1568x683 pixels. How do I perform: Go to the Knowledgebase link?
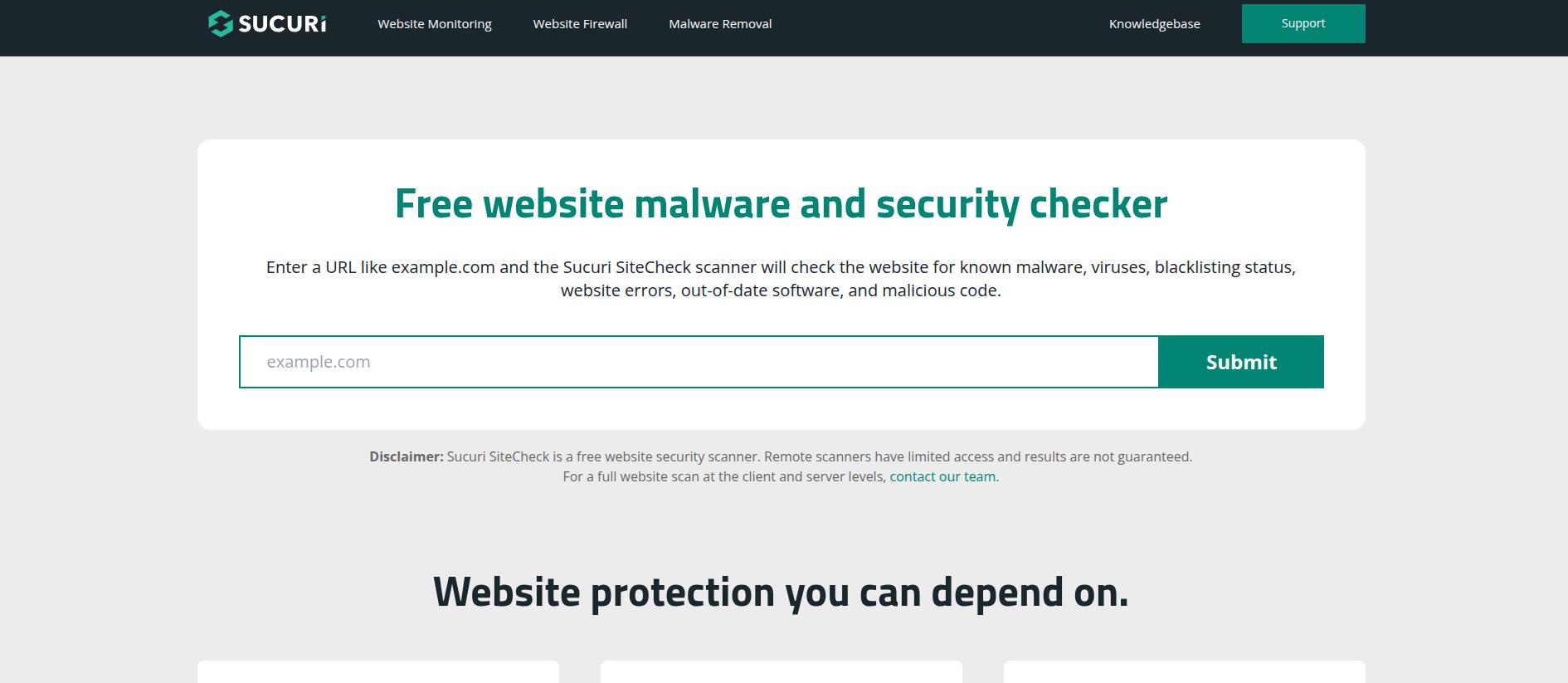click(x=1154, y=24)
